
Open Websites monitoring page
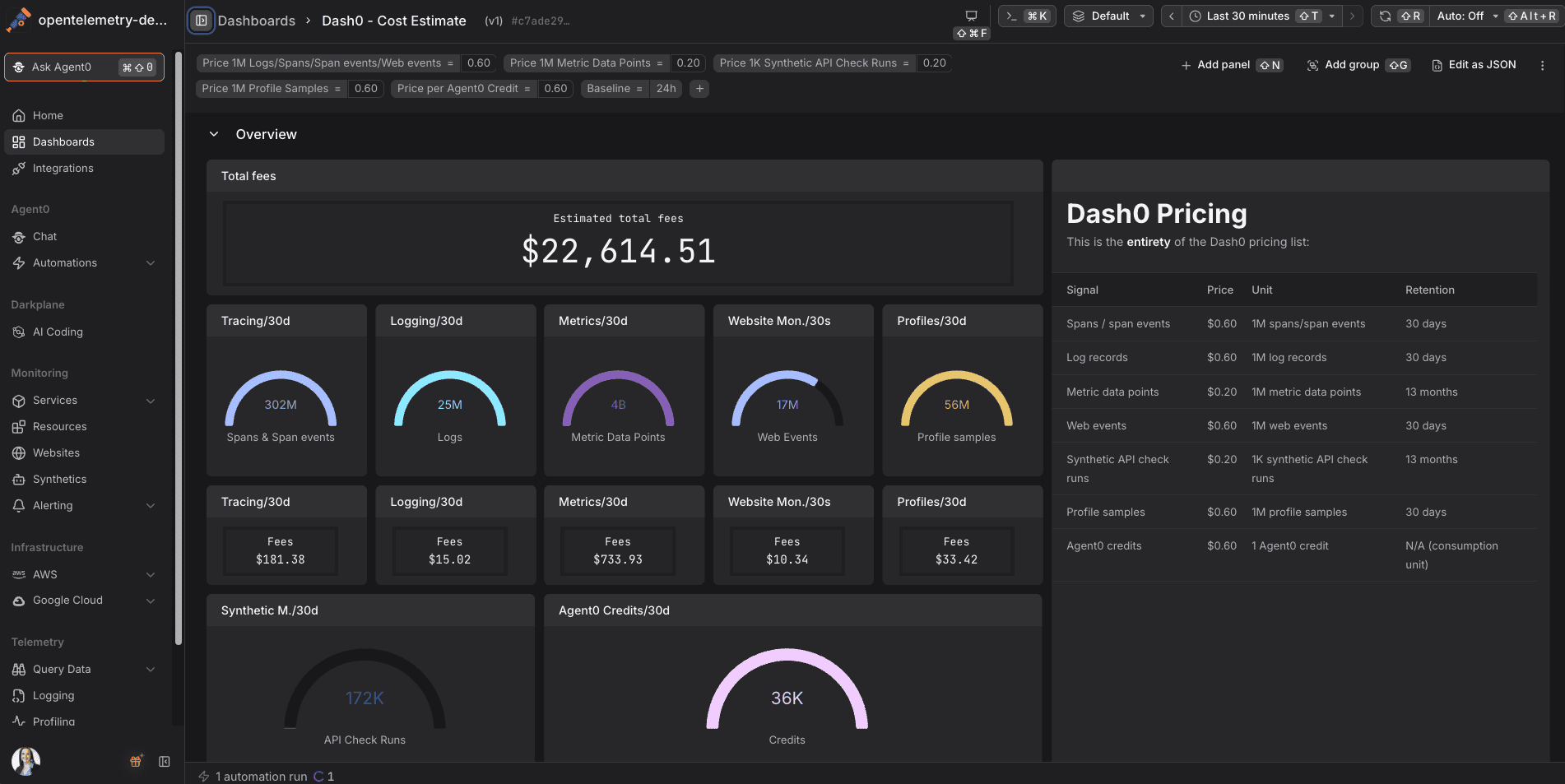click(x=84, y=453)
